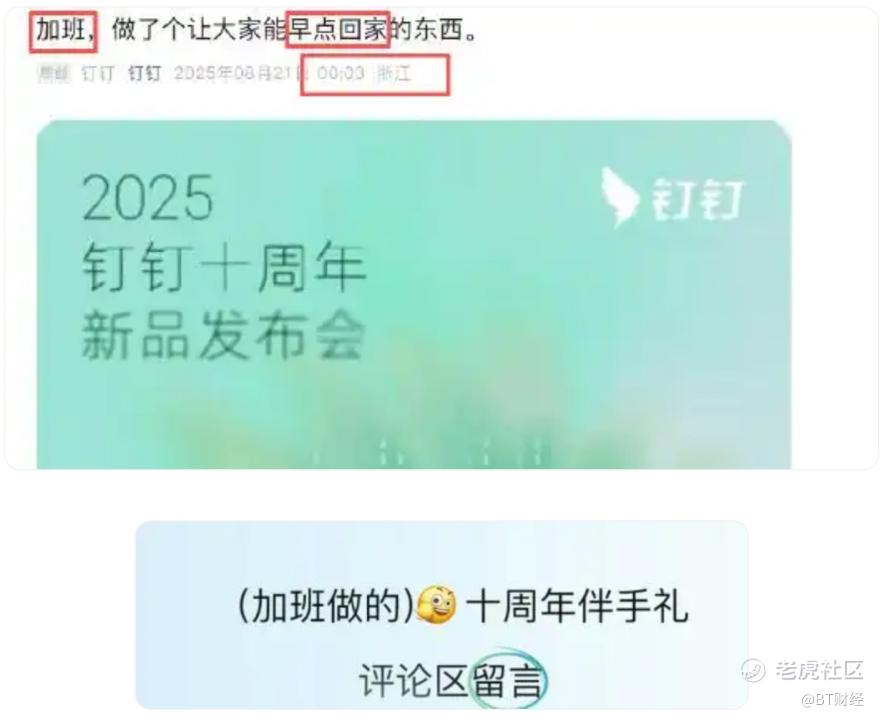The width and height of the screenshot is (880, 720).
Task: Click the grinning emoji in the lower card
Action: (x=437, y=605)
